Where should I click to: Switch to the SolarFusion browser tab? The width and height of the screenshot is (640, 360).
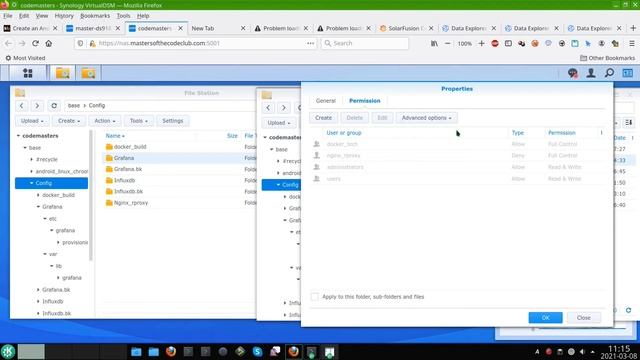click(407, 28)
